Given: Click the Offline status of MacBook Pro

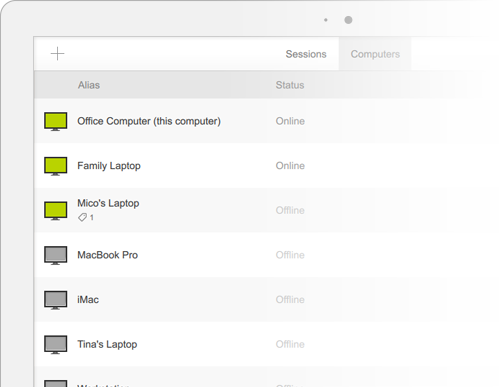Looking at the screenshot, I should [x=290, y=255].
